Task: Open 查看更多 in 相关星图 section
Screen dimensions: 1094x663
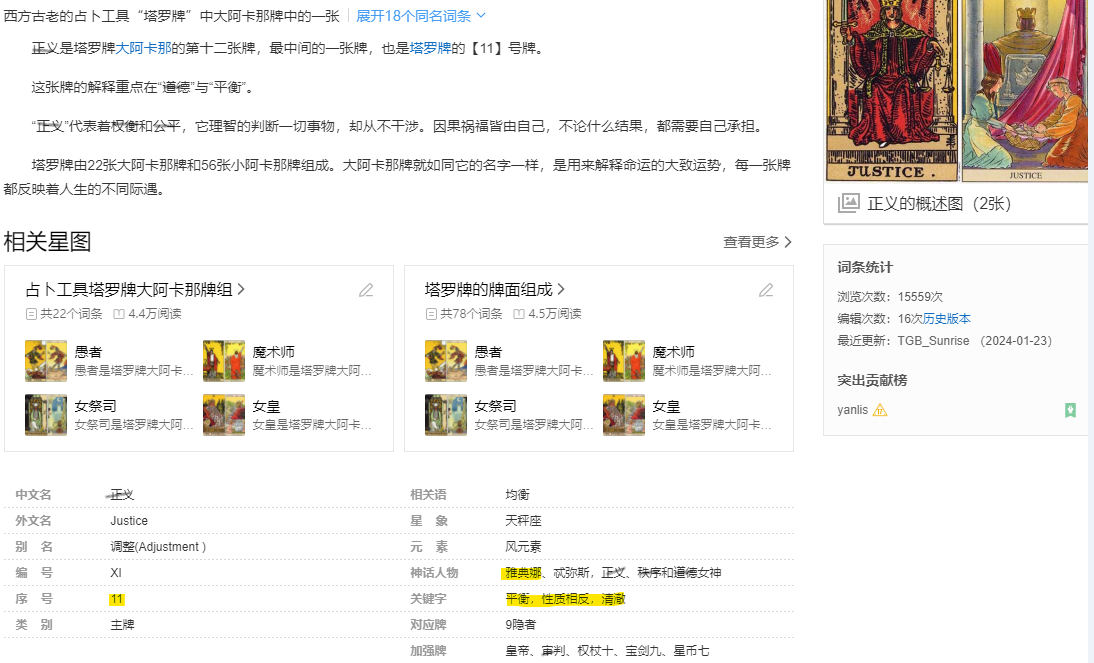Action: (757, 242)
